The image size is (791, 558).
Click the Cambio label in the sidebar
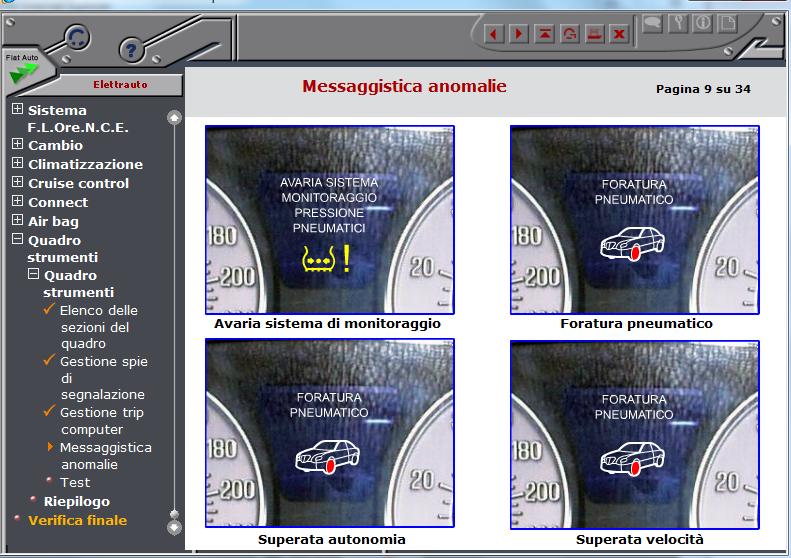coord(55,145)
